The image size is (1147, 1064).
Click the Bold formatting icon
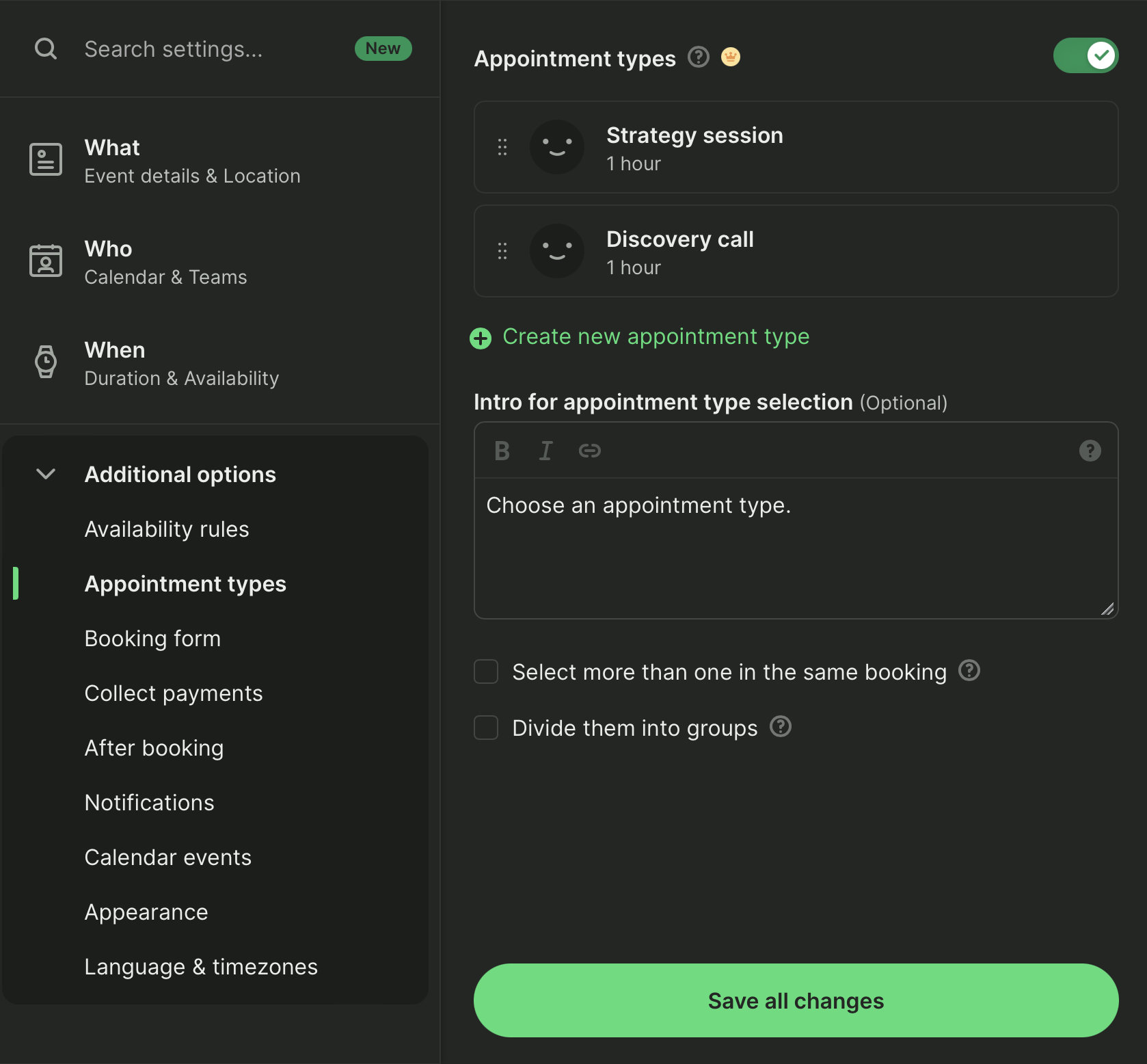[502, 451]
